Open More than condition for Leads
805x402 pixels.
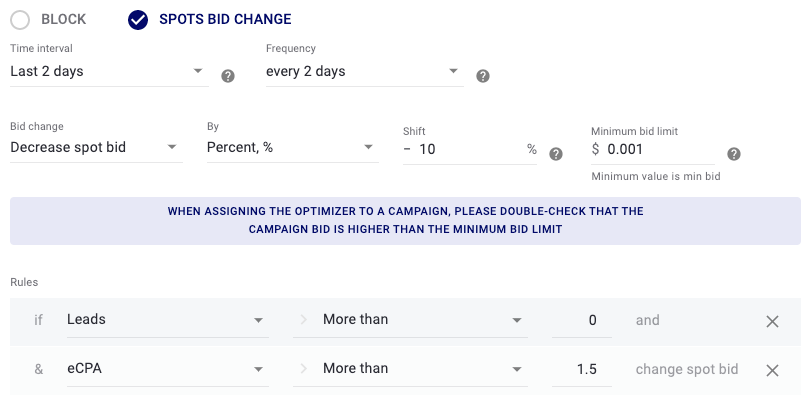click(x=410, y=320)
